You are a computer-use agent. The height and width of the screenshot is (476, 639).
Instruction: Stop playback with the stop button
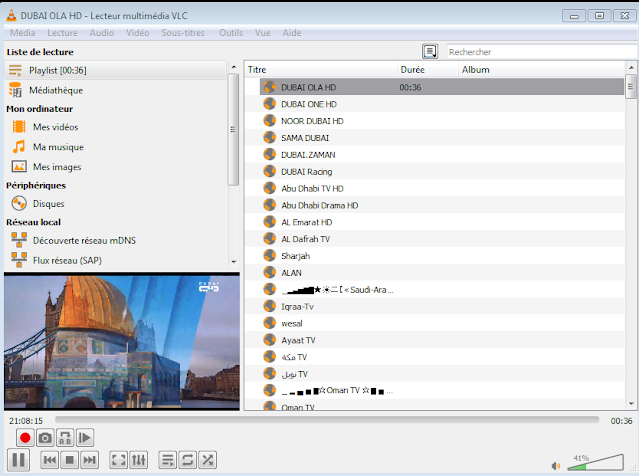tap(70, 460)
